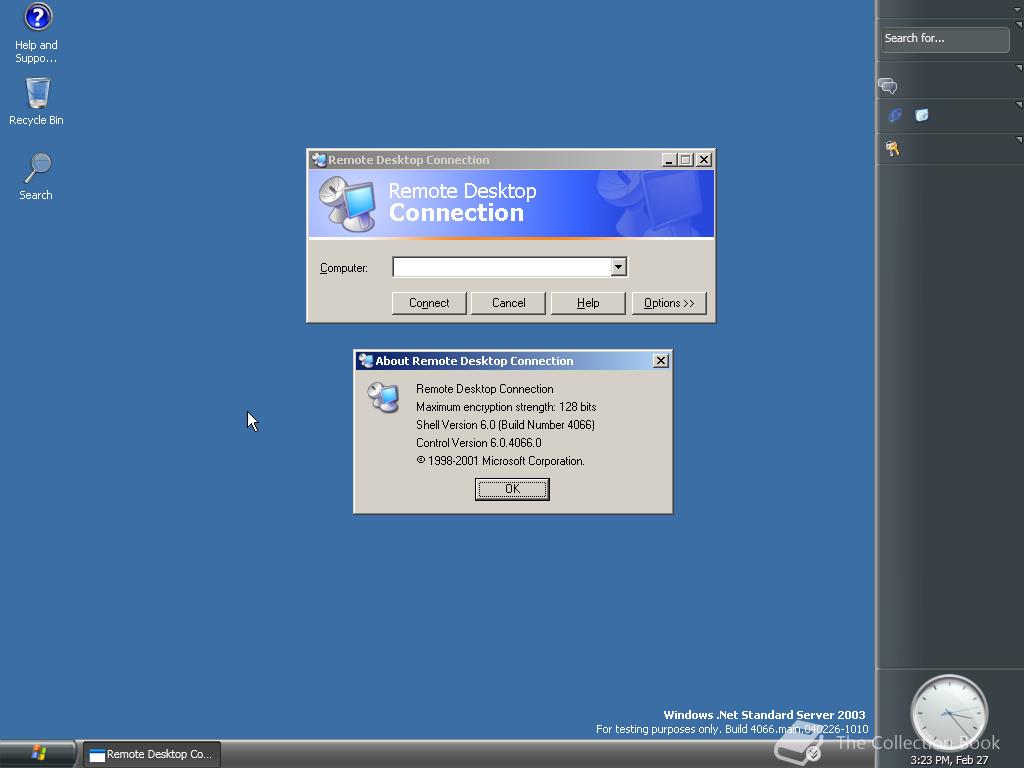Focus the Computer name input field
Screen dimensions: 1024x768
(x=502, y=266)
